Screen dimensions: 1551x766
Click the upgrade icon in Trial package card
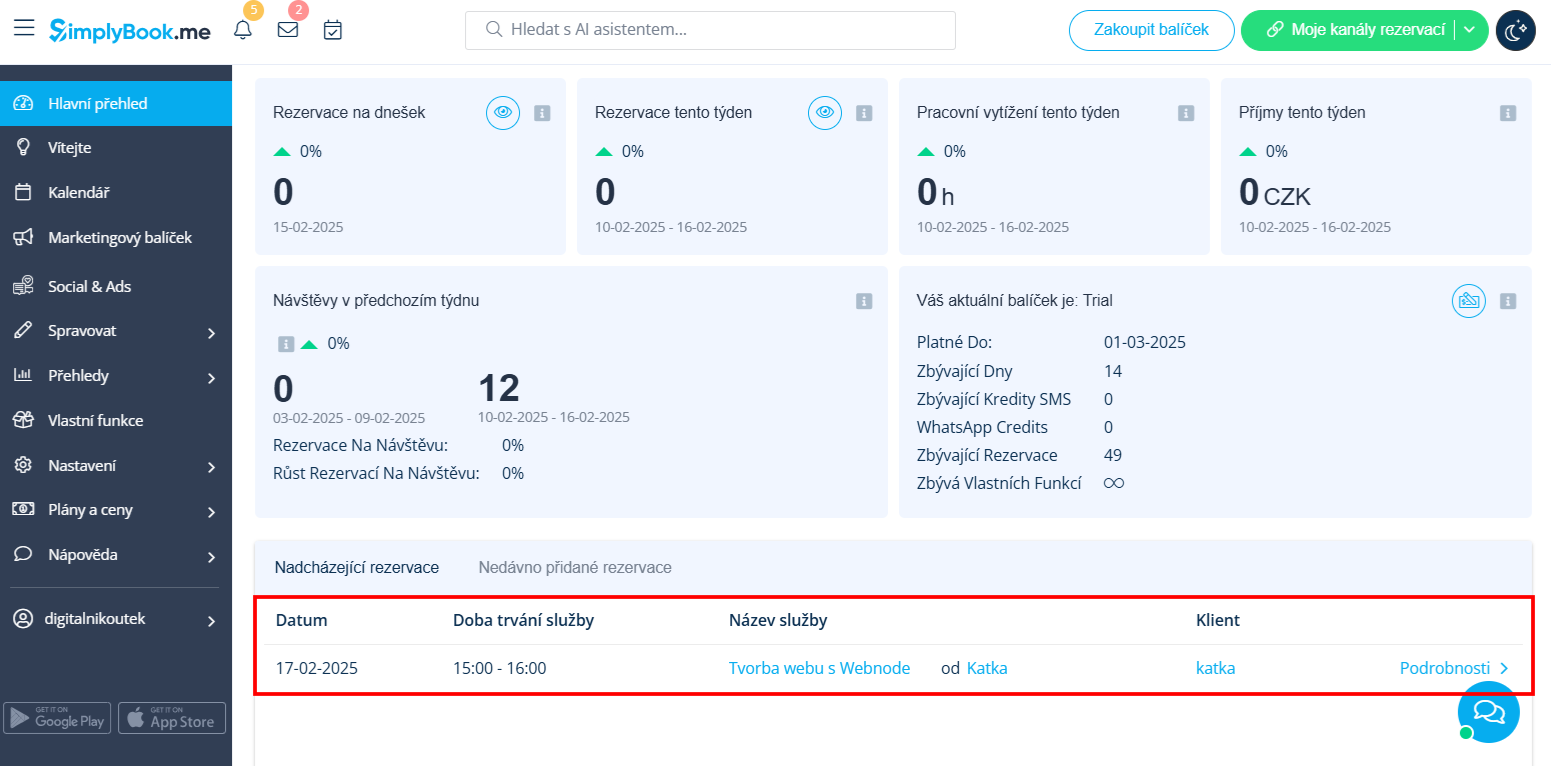(1468, 300)
